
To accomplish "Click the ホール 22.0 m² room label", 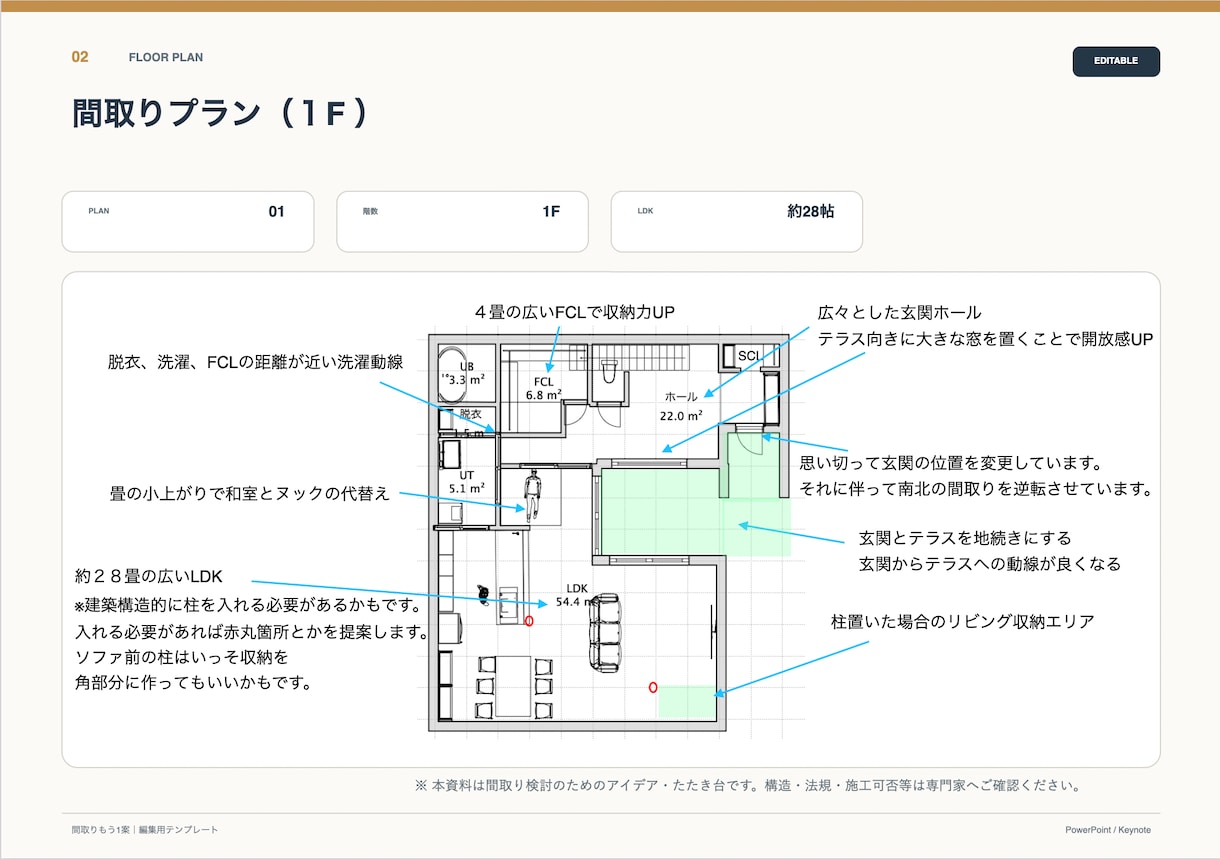I will click(x=681, y=405).
